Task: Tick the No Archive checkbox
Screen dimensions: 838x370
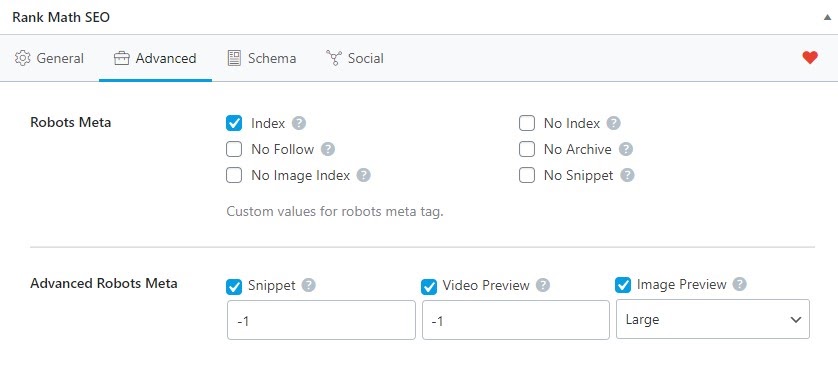Action: tap(527, 149)
